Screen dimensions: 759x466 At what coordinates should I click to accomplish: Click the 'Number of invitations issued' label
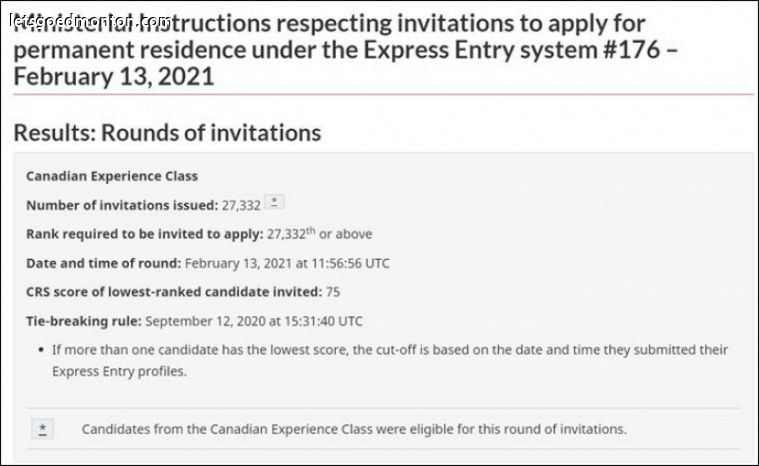pyautogui.click(x=122, y=205)
